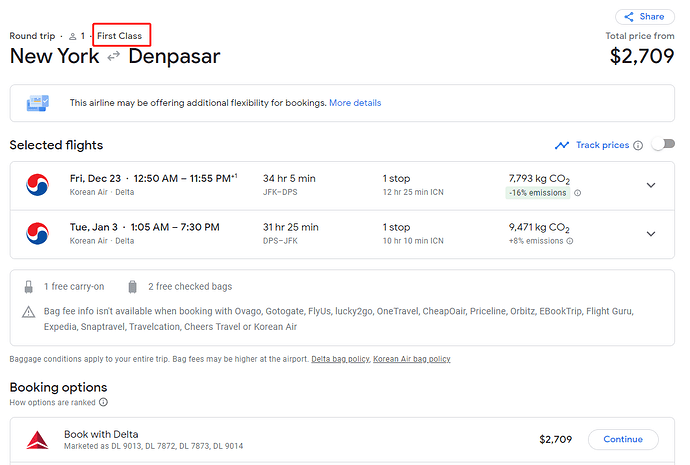Click the bag fee warning triangle icon
The image size is (690, 465).
click(x=29, y=312)
